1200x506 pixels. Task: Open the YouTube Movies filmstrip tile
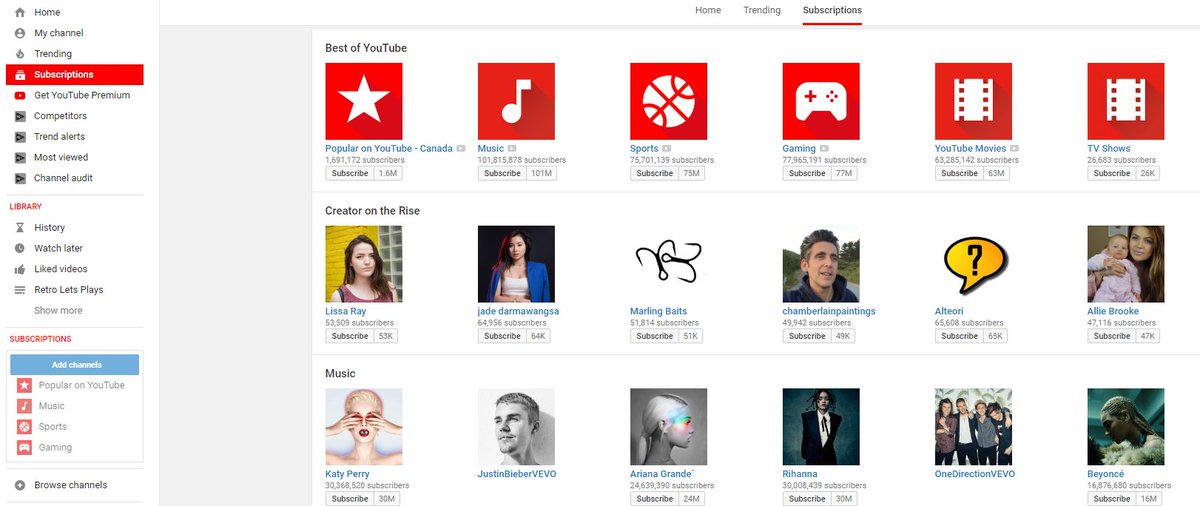pos(973,101)
